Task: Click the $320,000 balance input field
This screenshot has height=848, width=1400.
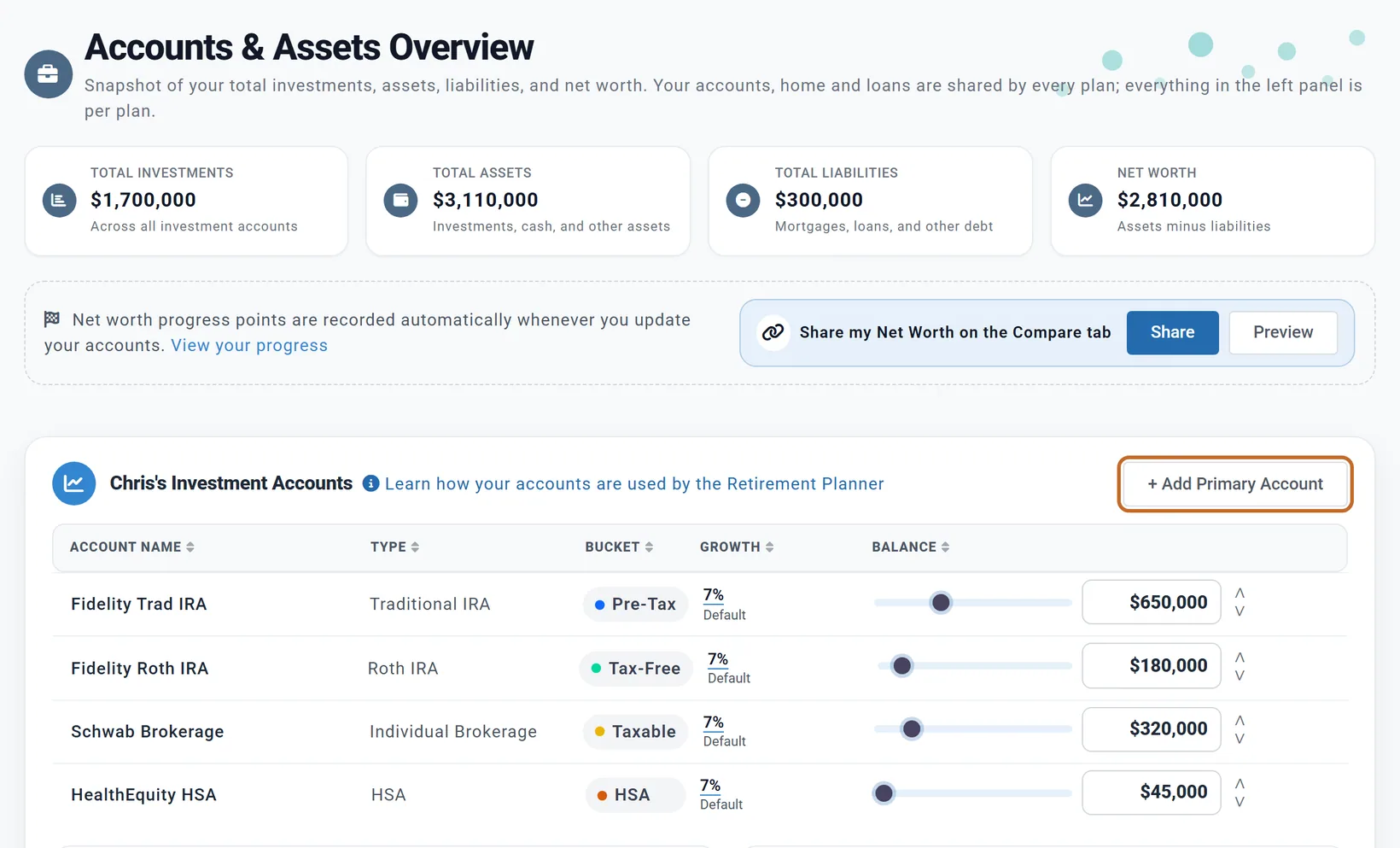Action: point(1152,729)
